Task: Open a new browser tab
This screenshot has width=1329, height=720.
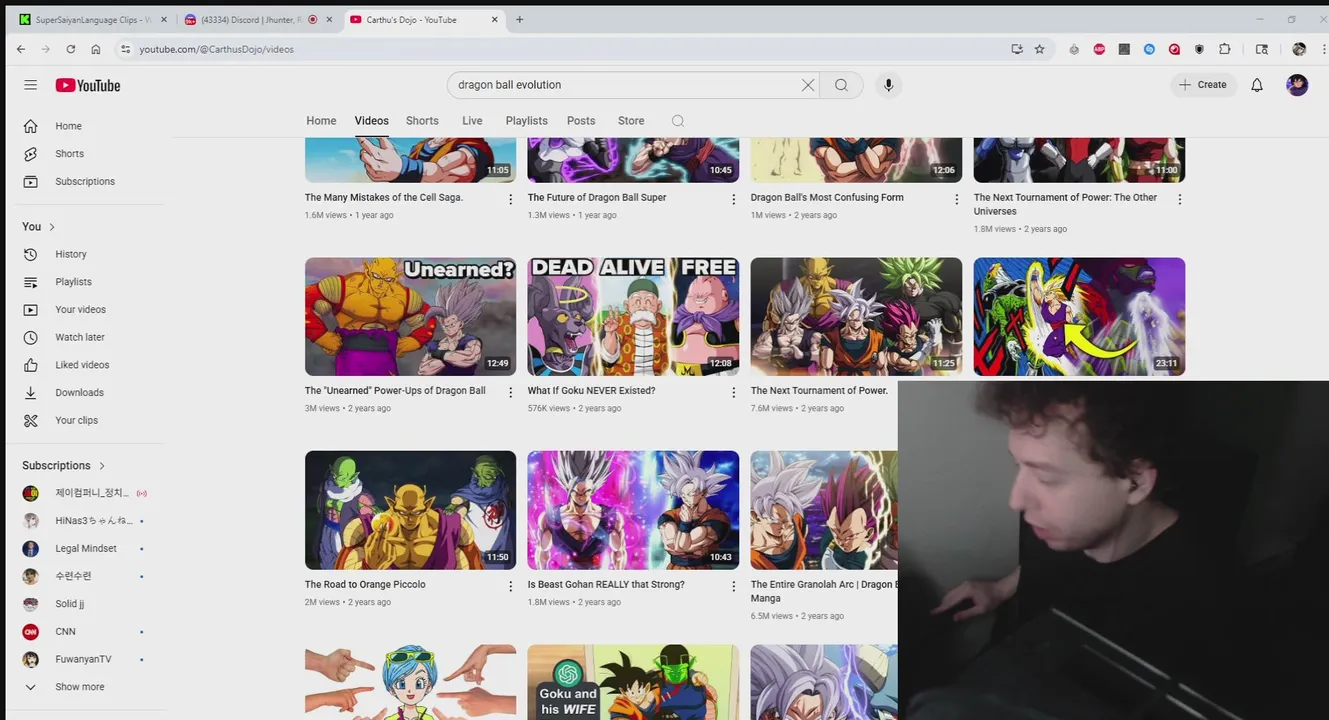Action: [519, 19]
